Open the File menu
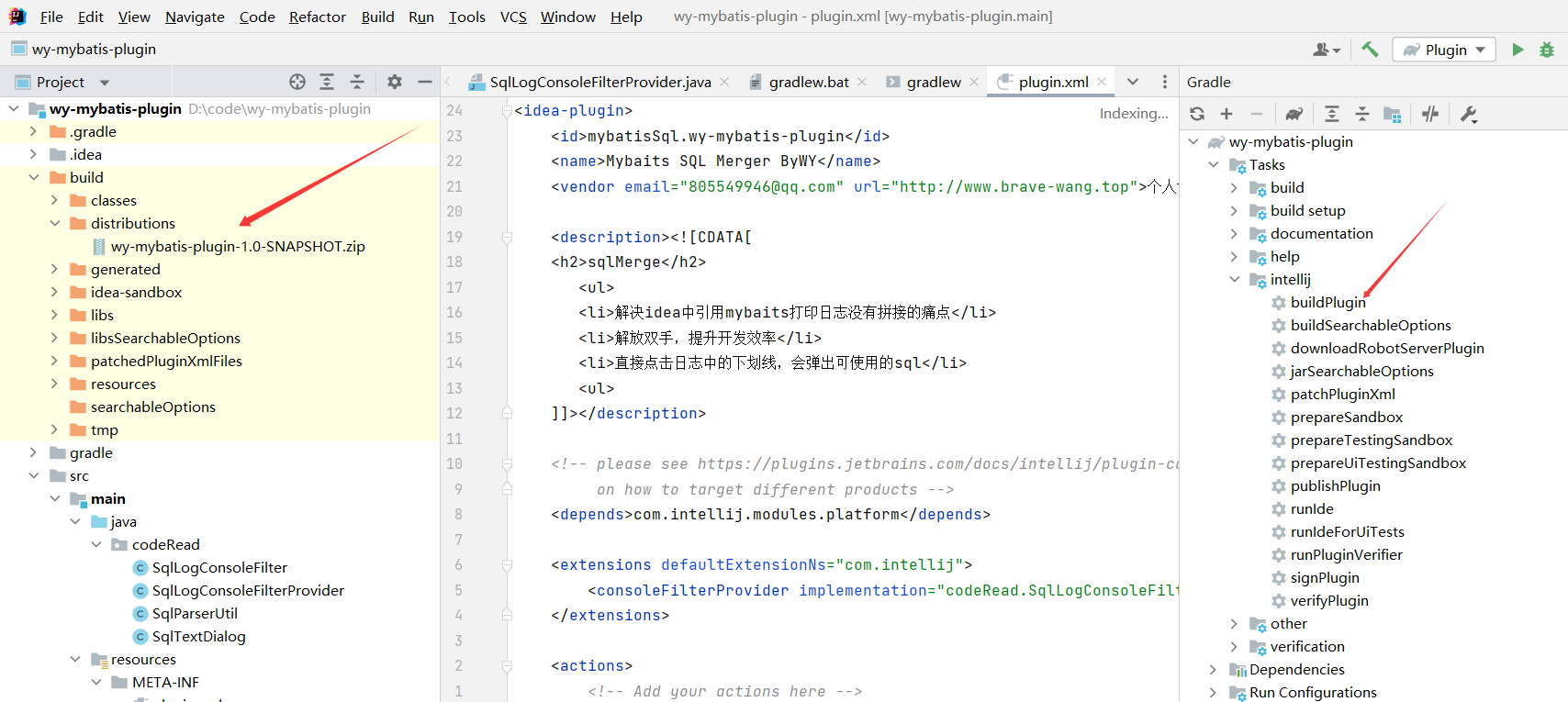The width and height of the screenshot is (1568, 702). click(51, 17)
